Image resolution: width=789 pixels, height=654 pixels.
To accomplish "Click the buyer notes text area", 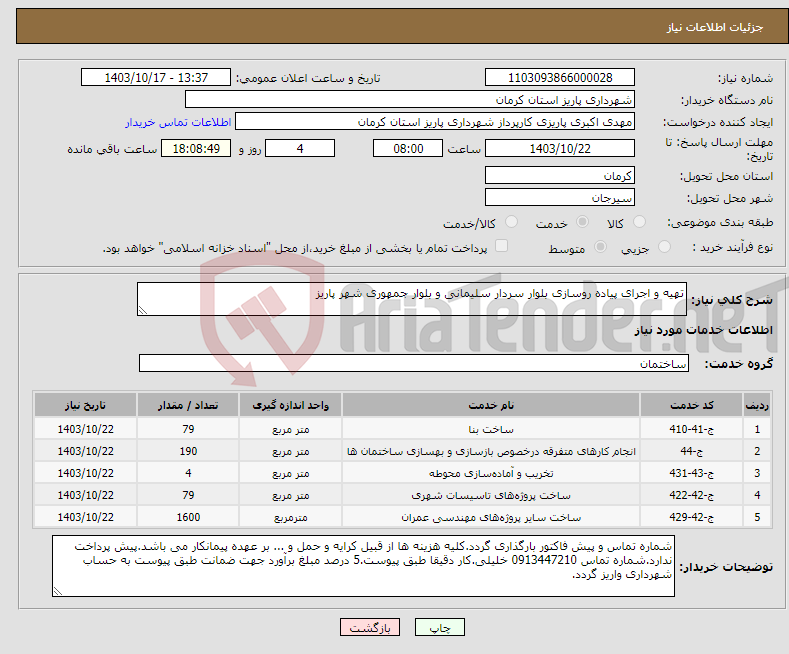I will tap(363, 566).
